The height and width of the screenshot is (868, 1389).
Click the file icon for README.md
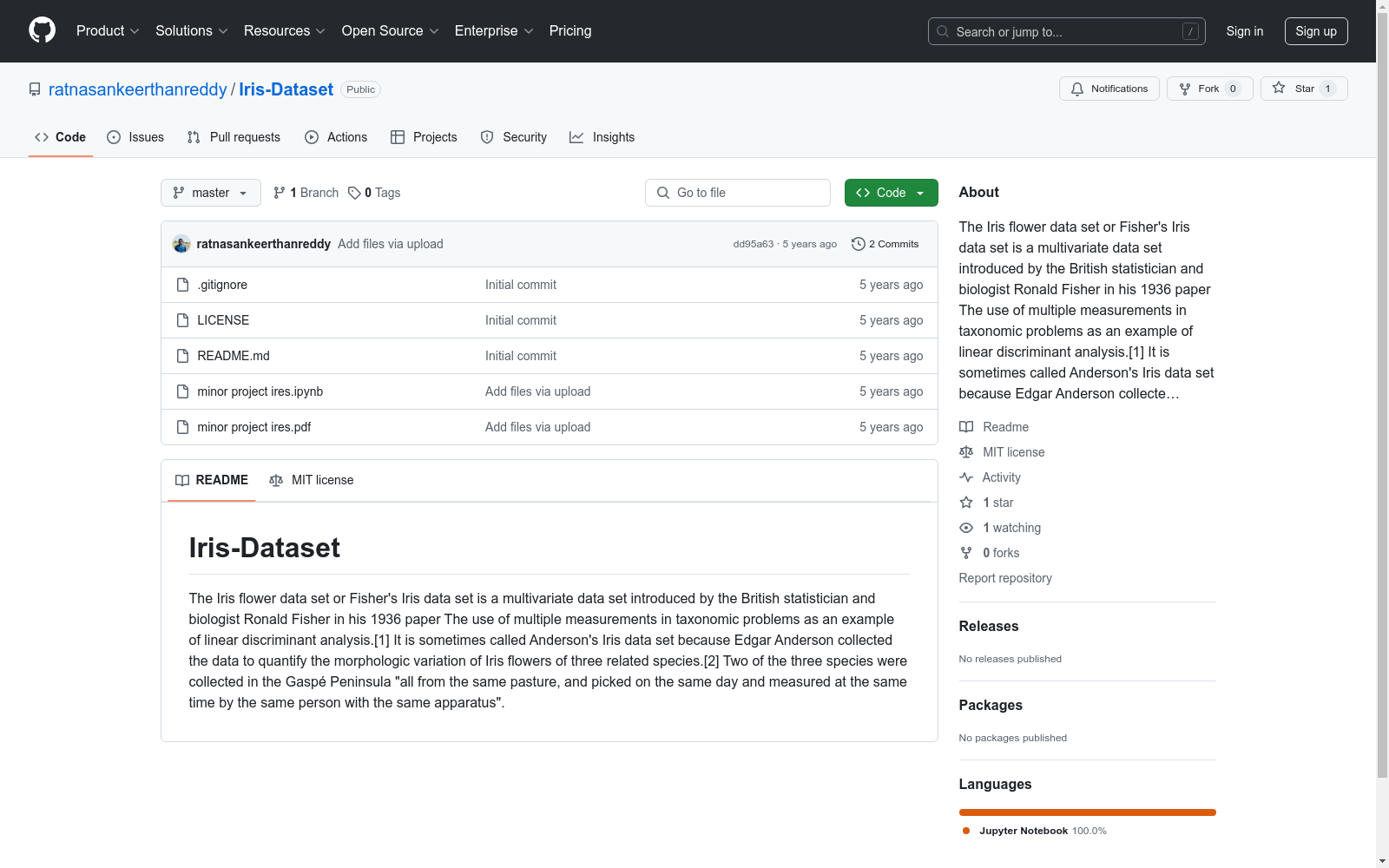tap(182, 356)
